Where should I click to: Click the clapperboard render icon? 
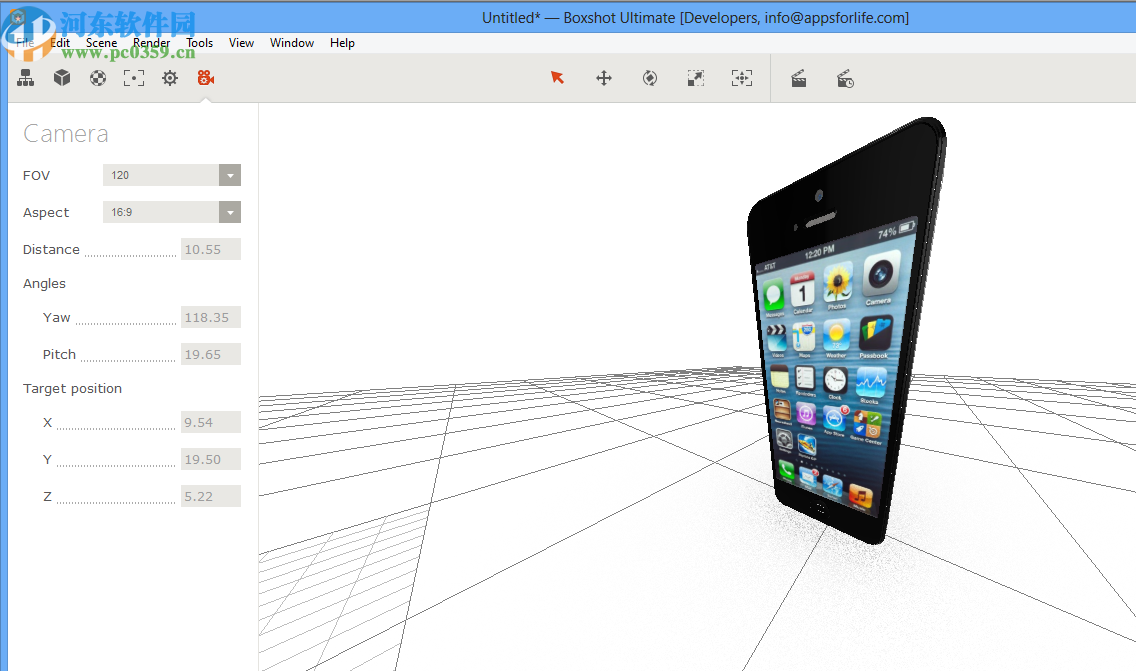point(799,78)
